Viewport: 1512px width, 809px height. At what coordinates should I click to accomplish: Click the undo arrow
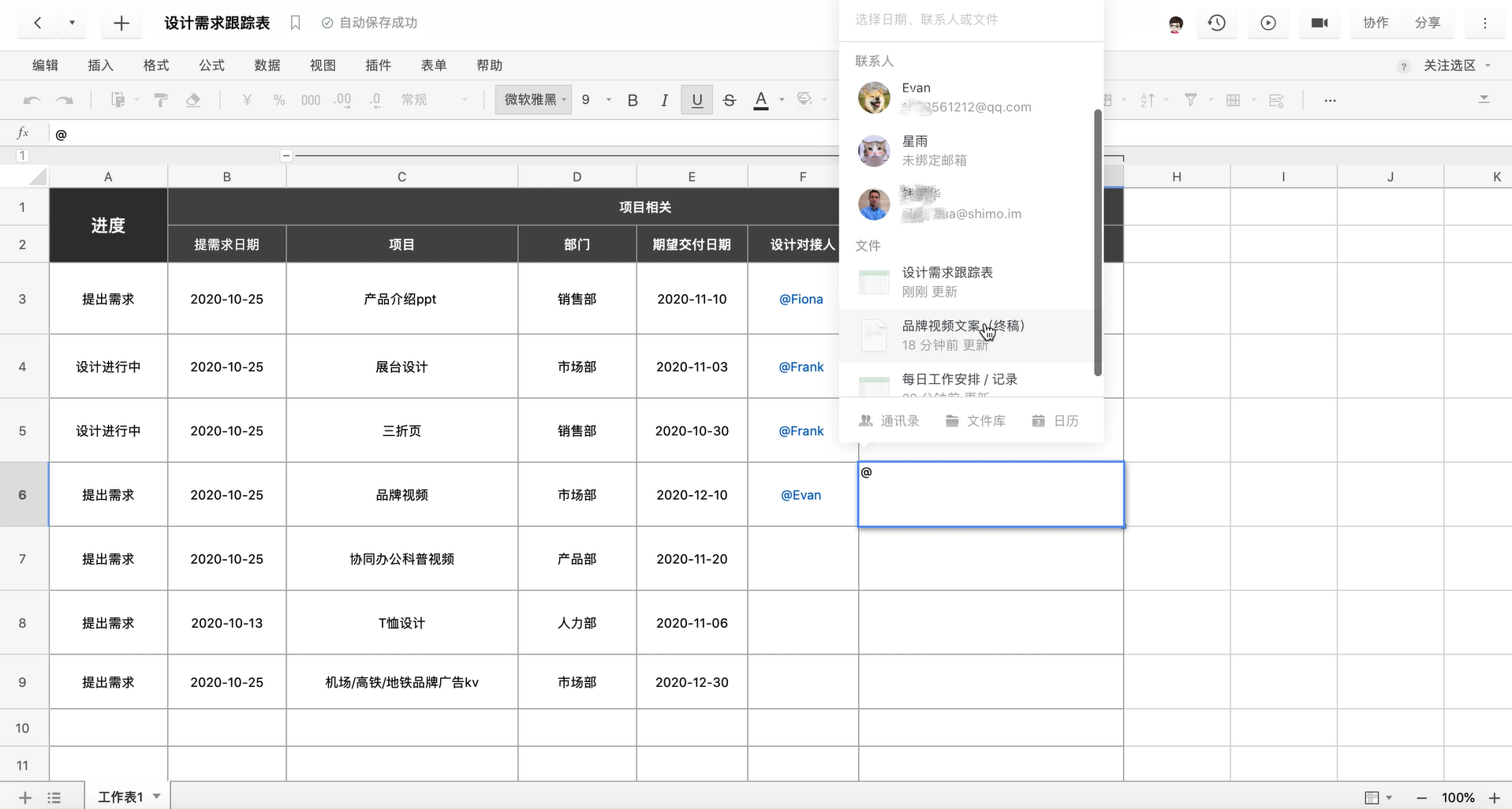[32, 100]
